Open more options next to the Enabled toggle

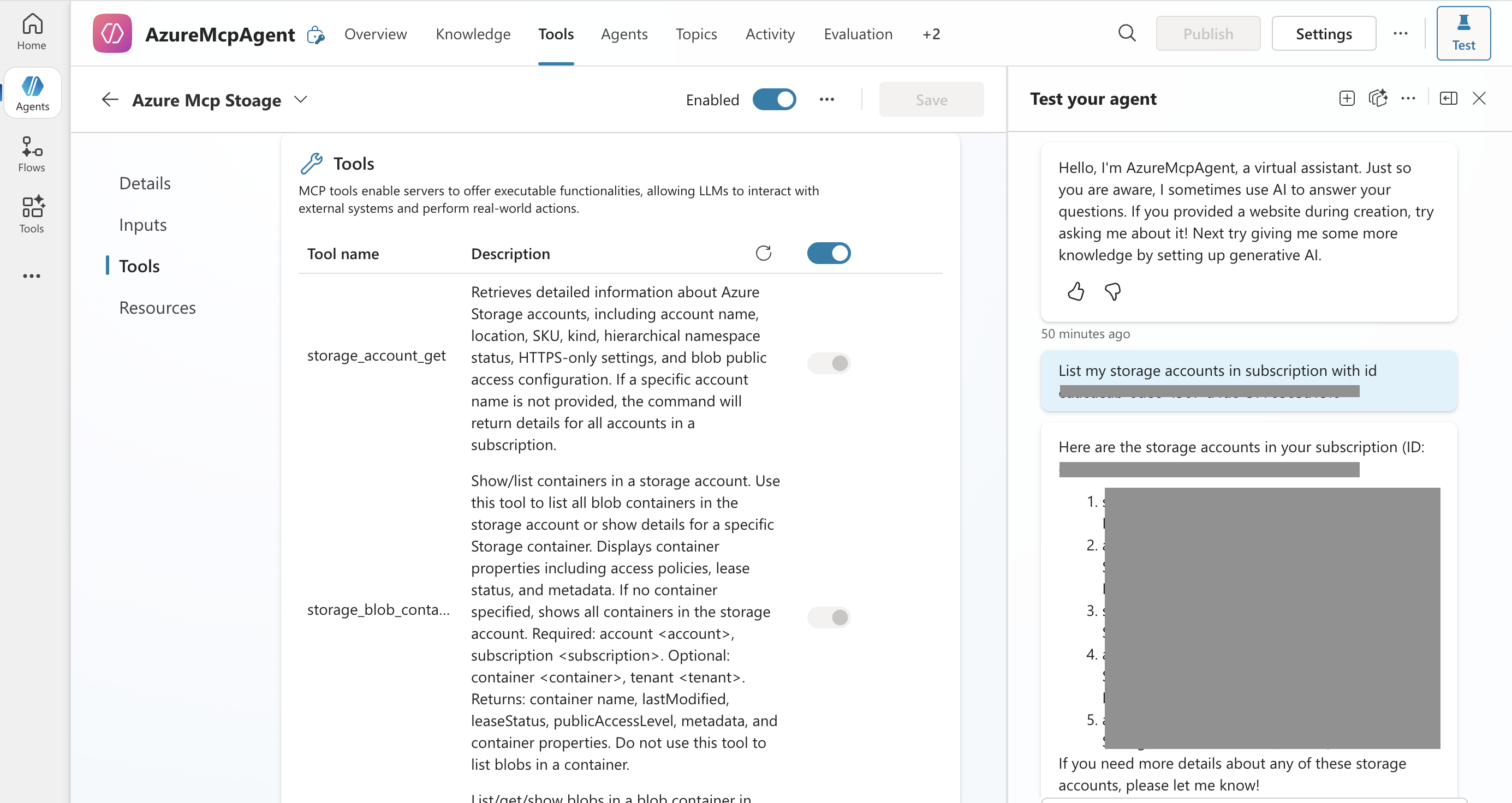click(827, 99)
